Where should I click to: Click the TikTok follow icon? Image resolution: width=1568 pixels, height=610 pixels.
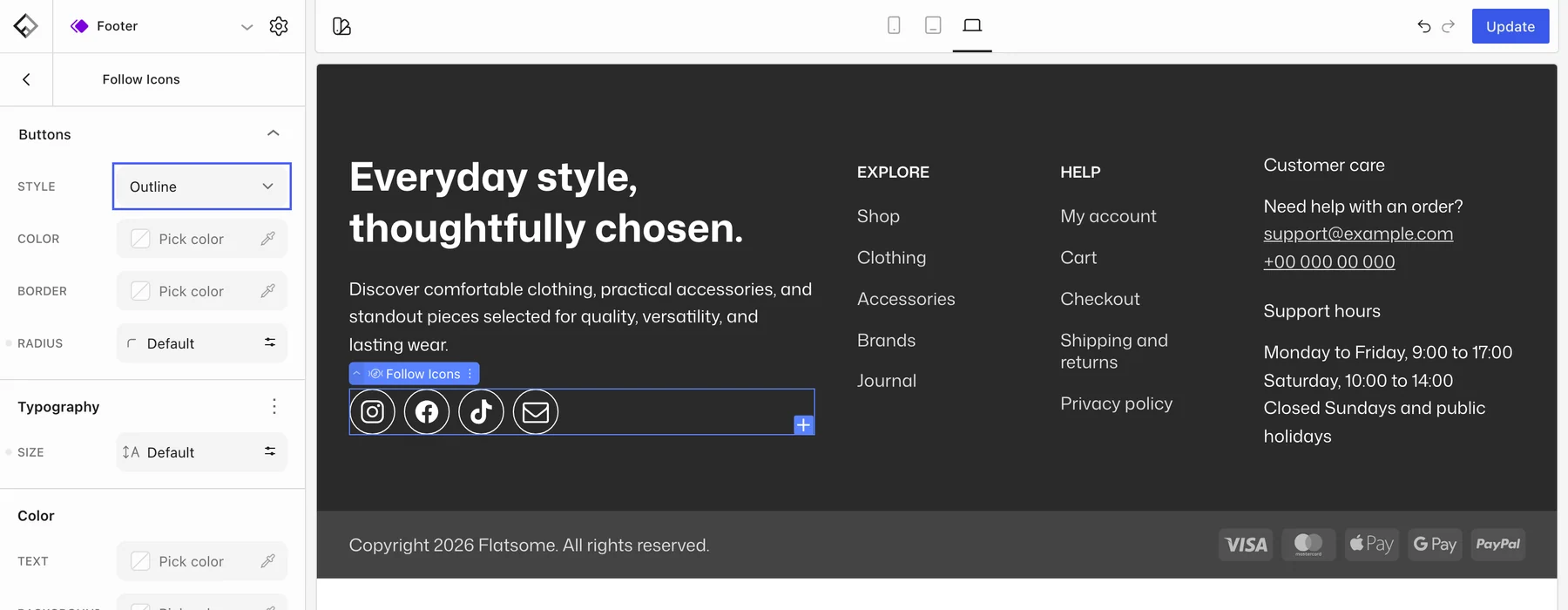point(481,411)
